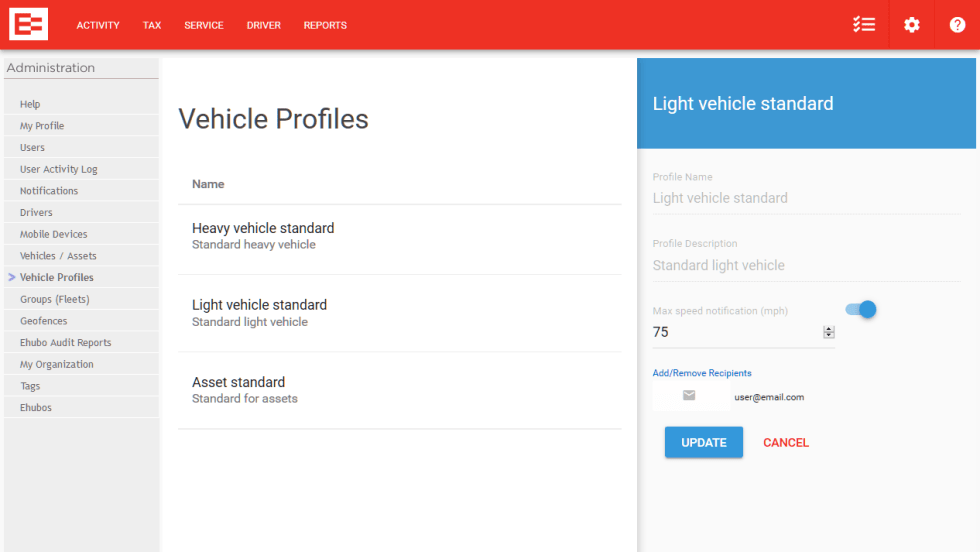The image size is (980, 552).
Task: Select the Asset standard profile
Action: point(239,390)
